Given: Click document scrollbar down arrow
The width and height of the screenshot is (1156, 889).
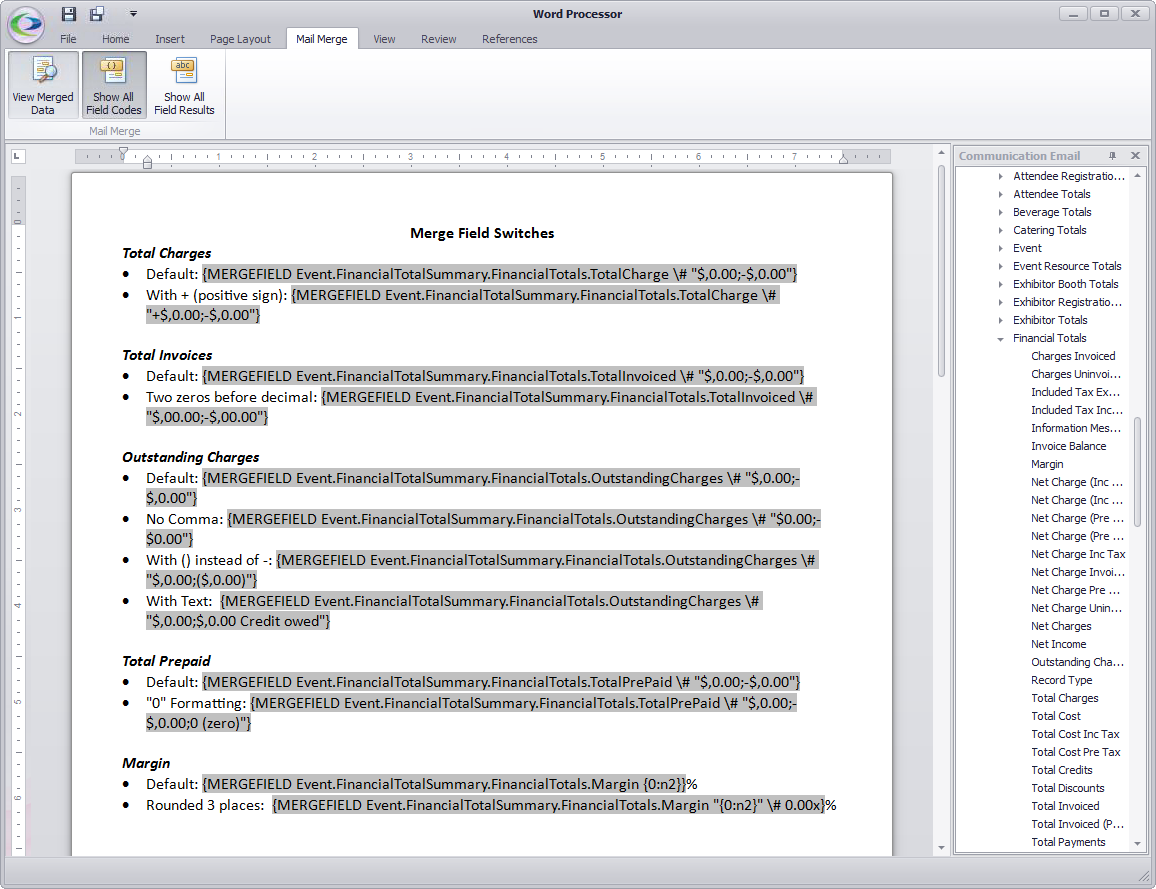Looking at the screenshot, I should (941, 848).
